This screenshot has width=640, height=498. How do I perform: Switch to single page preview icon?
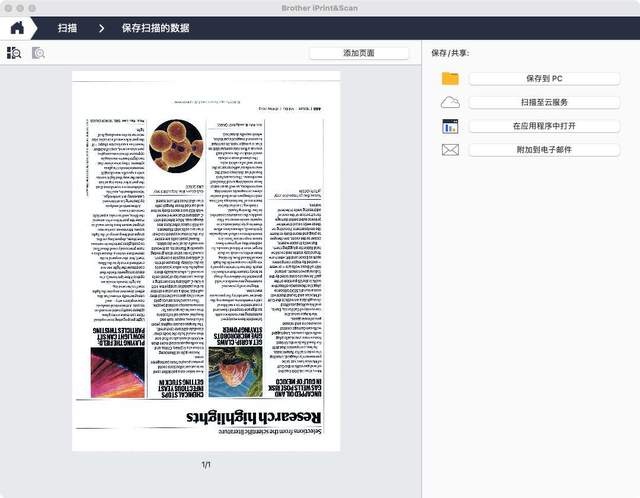click(x=38, y=53)
